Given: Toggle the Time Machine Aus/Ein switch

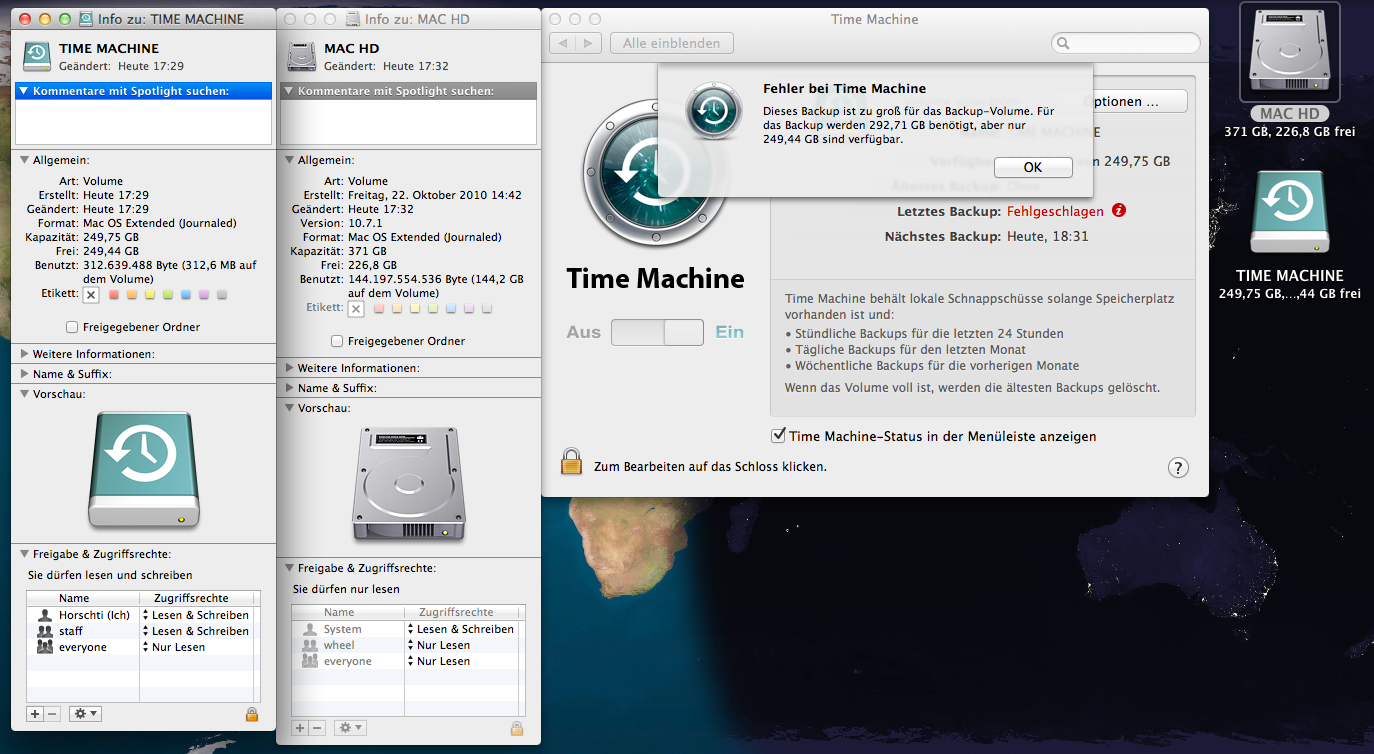Looking at the screenshot, I should point(657,332).
